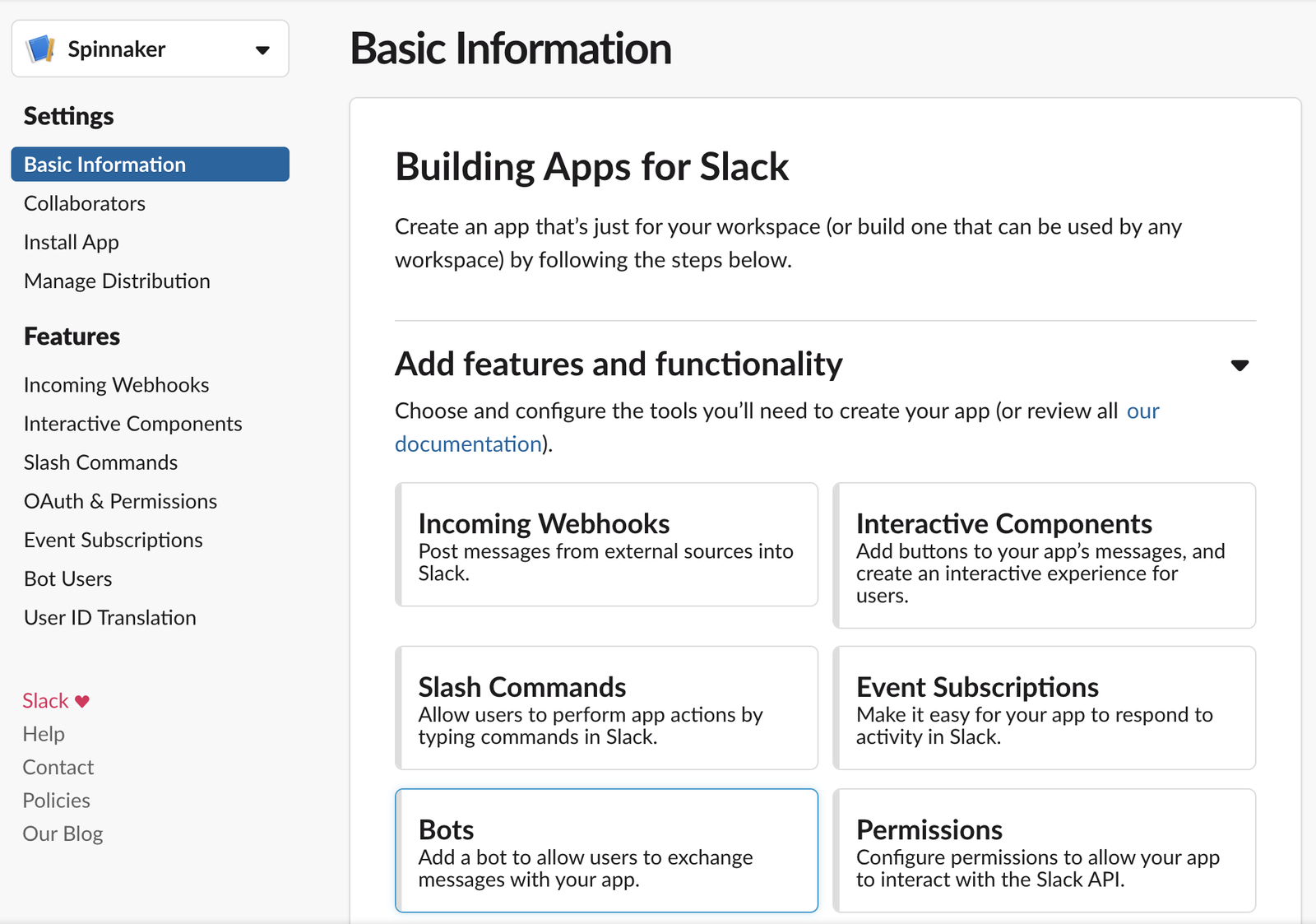The height and width of the screenshot is (924, 1316).
Task: Open the Spinnaker app selector dropdown
Action: tap(262, 50)
